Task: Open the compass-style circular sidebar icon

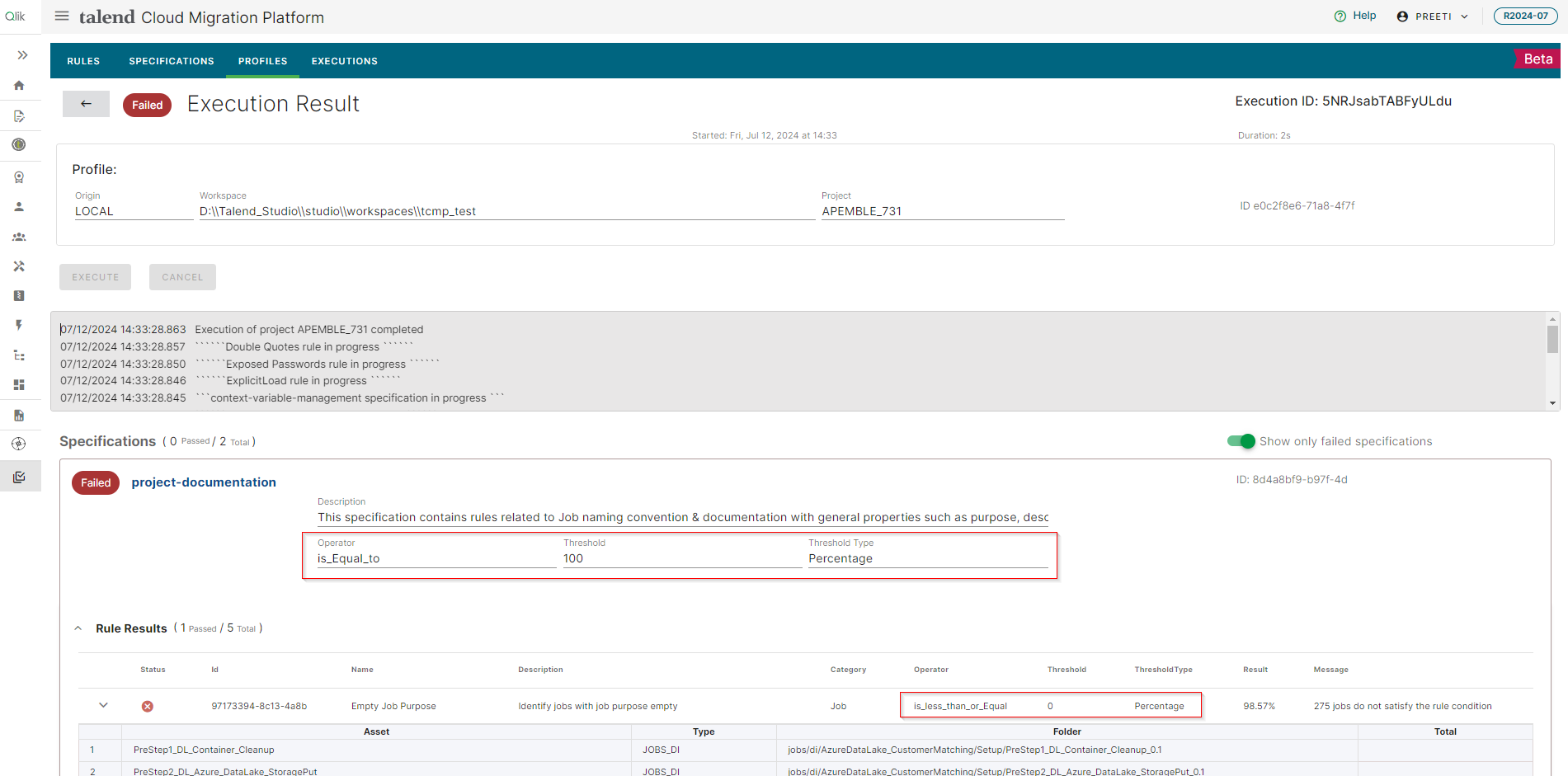Action: (x=19, y=444)
